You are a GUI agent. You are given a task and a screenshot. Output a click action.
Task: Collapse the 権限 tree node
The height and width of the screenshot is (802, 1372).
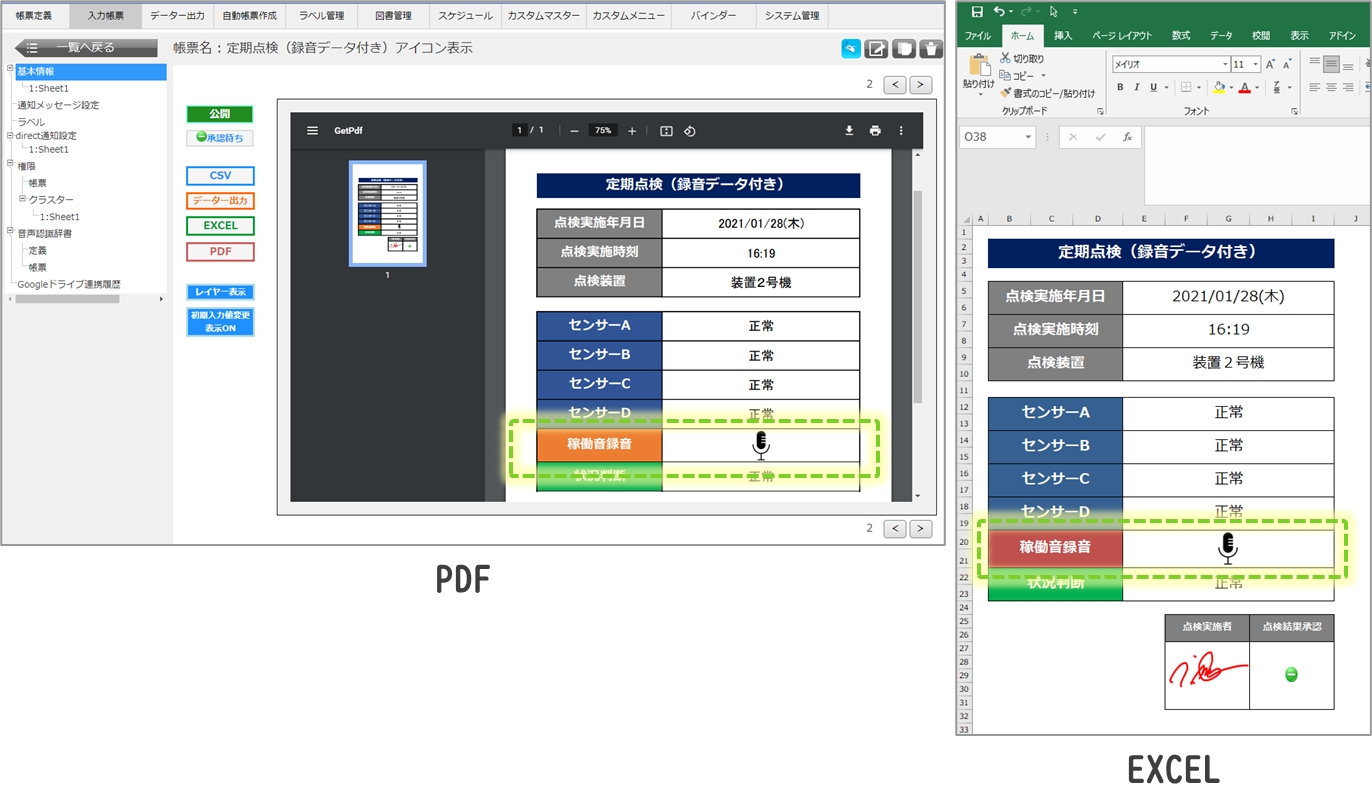pyautogui.click(x=10, y=164)
